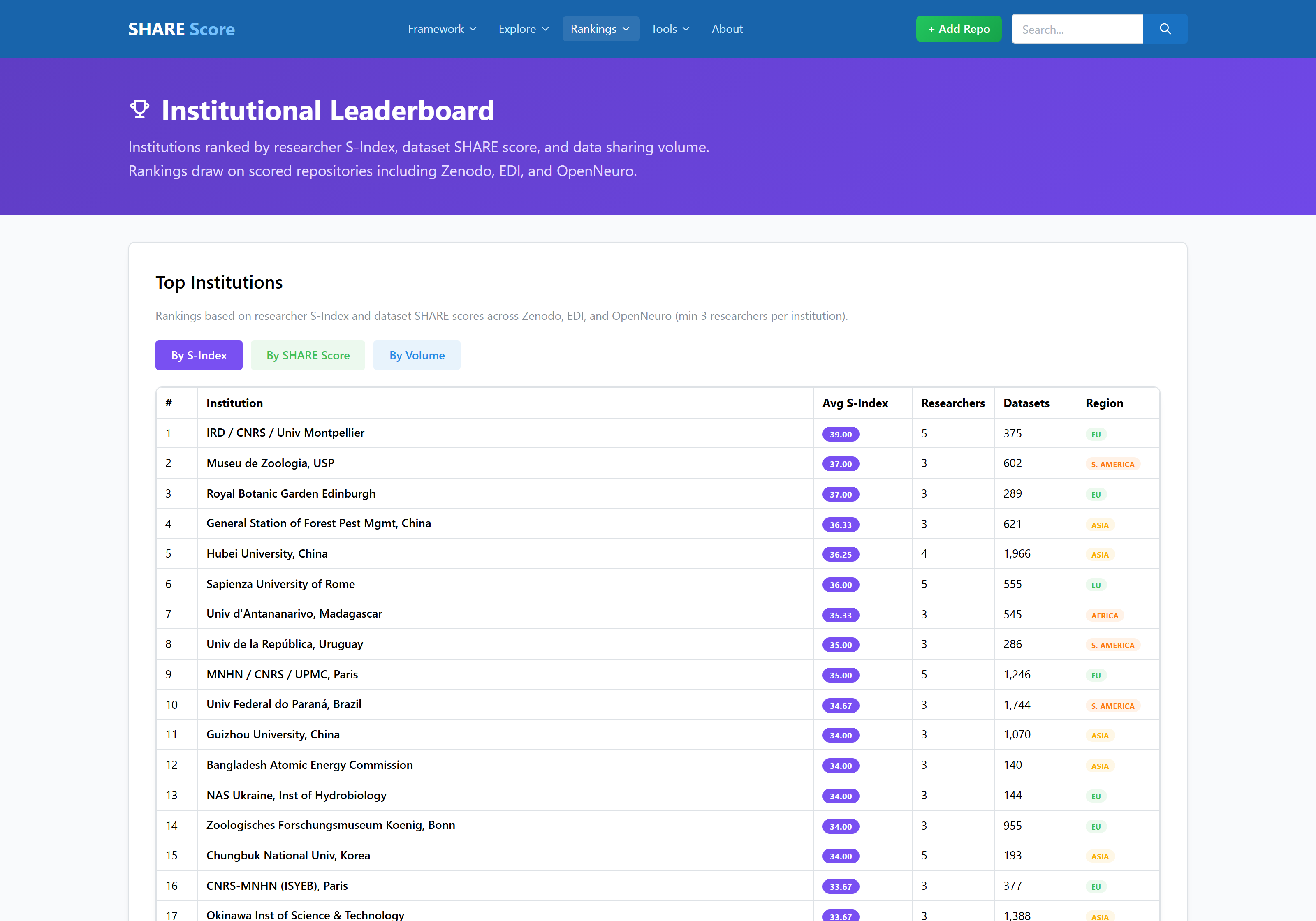Viewport: 1316px width, 921px height.
Task: Click the 36.00 S-Index badge
Action: click(840, 585)
